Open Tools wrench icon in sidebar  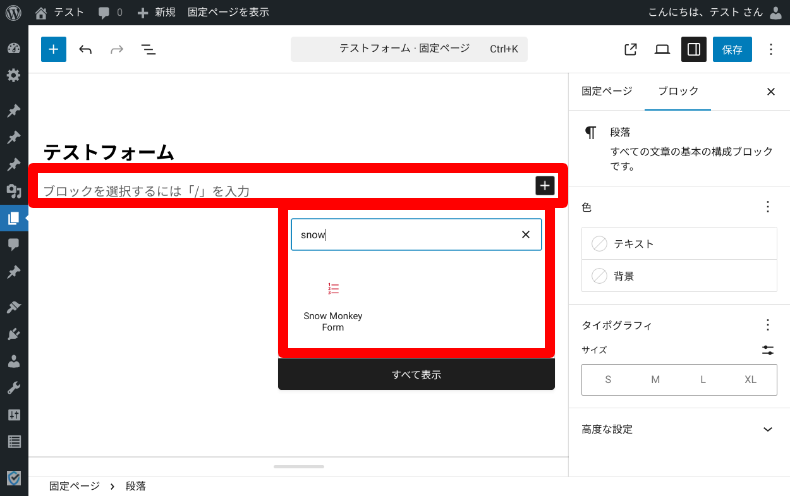pyautogui.click(x=14, y=388)
